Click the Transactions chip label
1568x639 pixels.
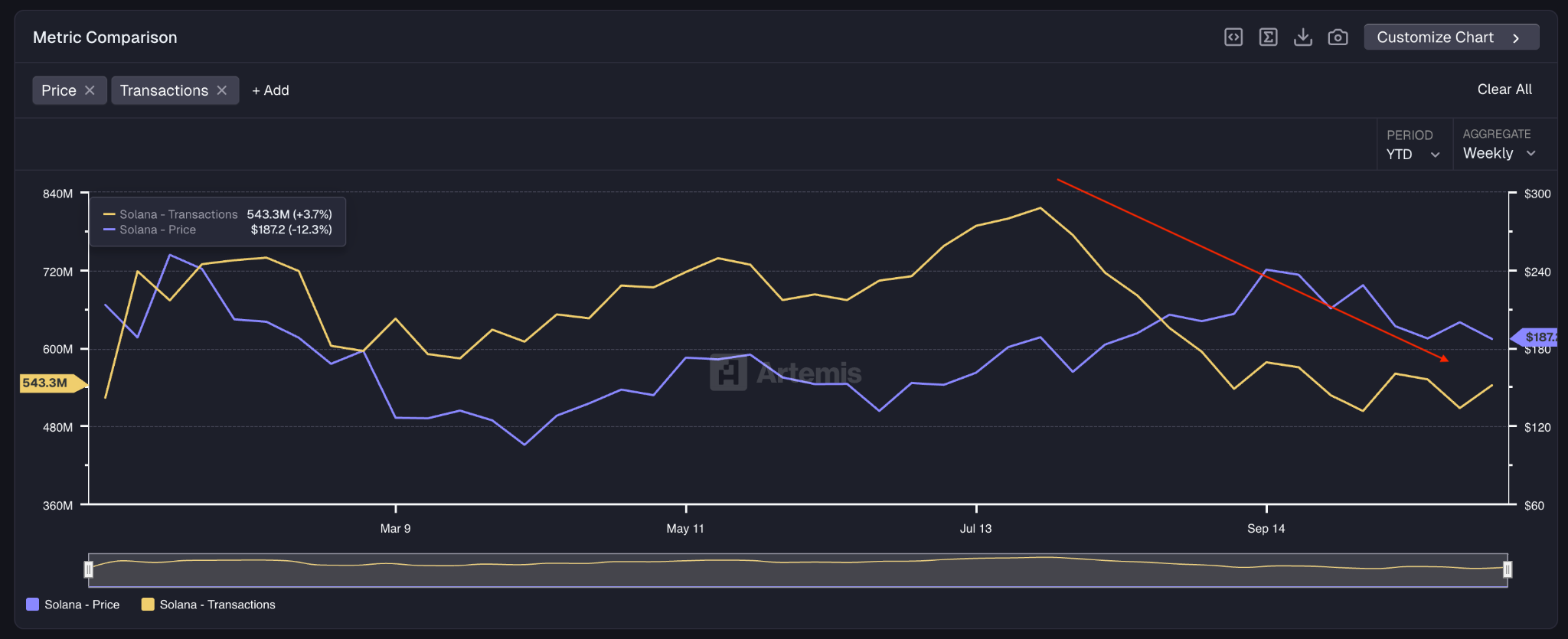pyautogui.click(x=164, y=90)
